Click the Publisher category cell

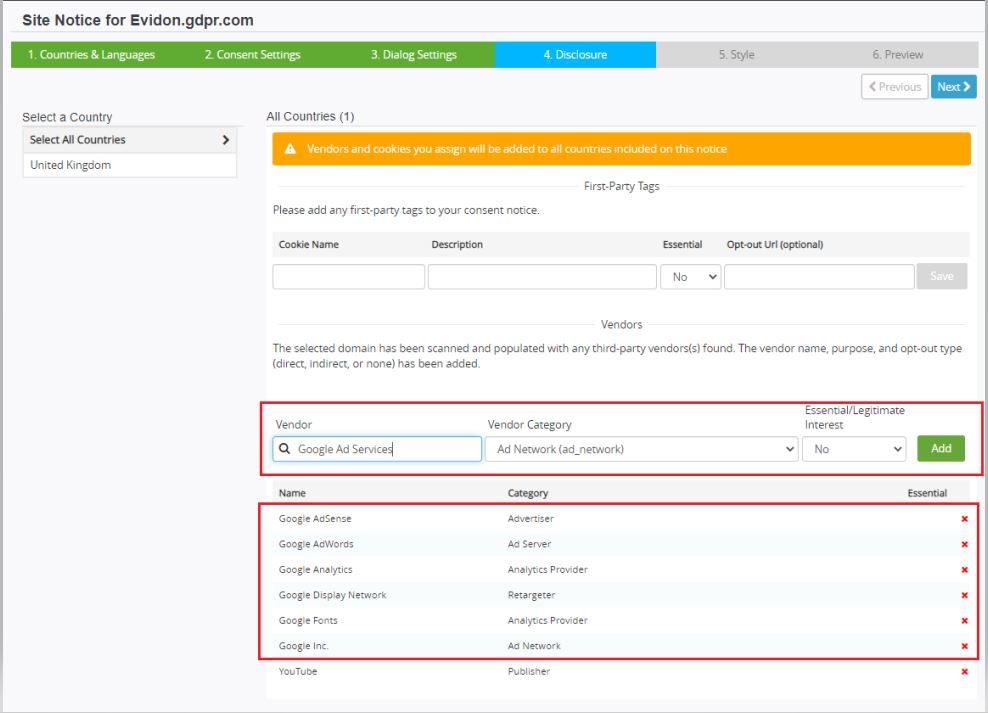click(x=529, y=671)
